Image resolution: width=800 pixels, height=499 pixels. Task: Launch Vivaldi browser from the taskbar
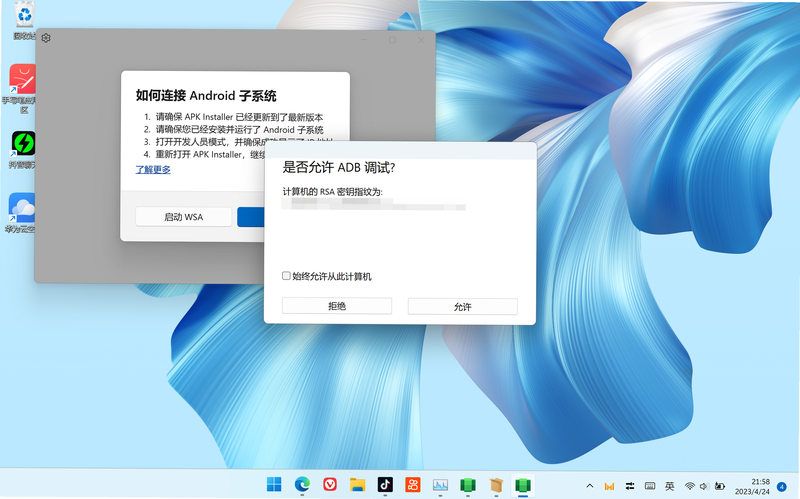point(330,484)
